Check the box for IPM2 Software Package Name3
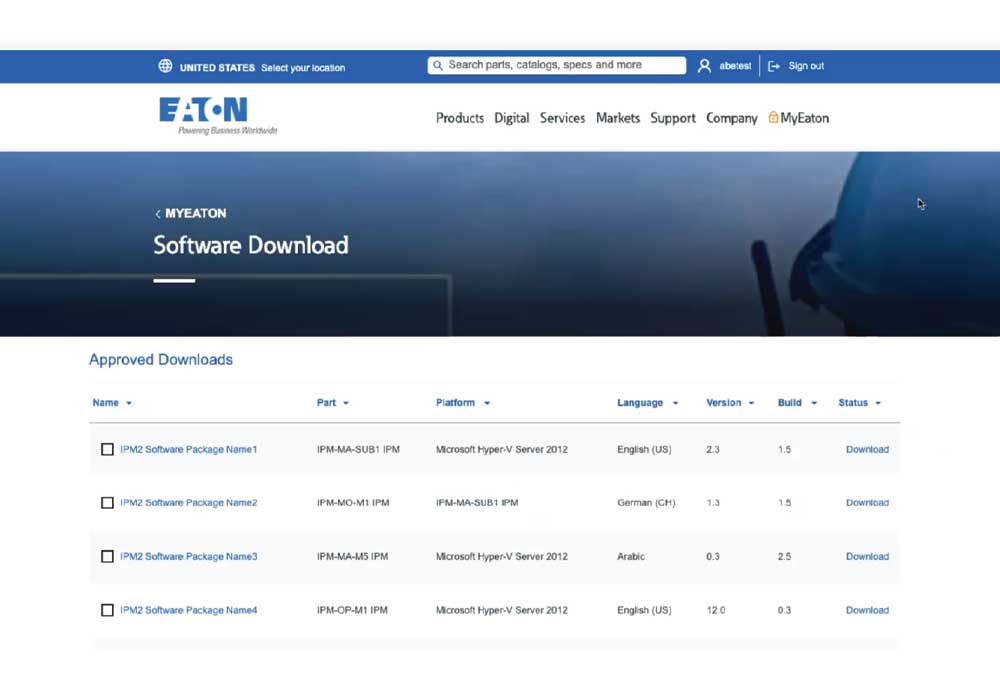This screenshot has height=700, width=1000. (x=107, y=557)
